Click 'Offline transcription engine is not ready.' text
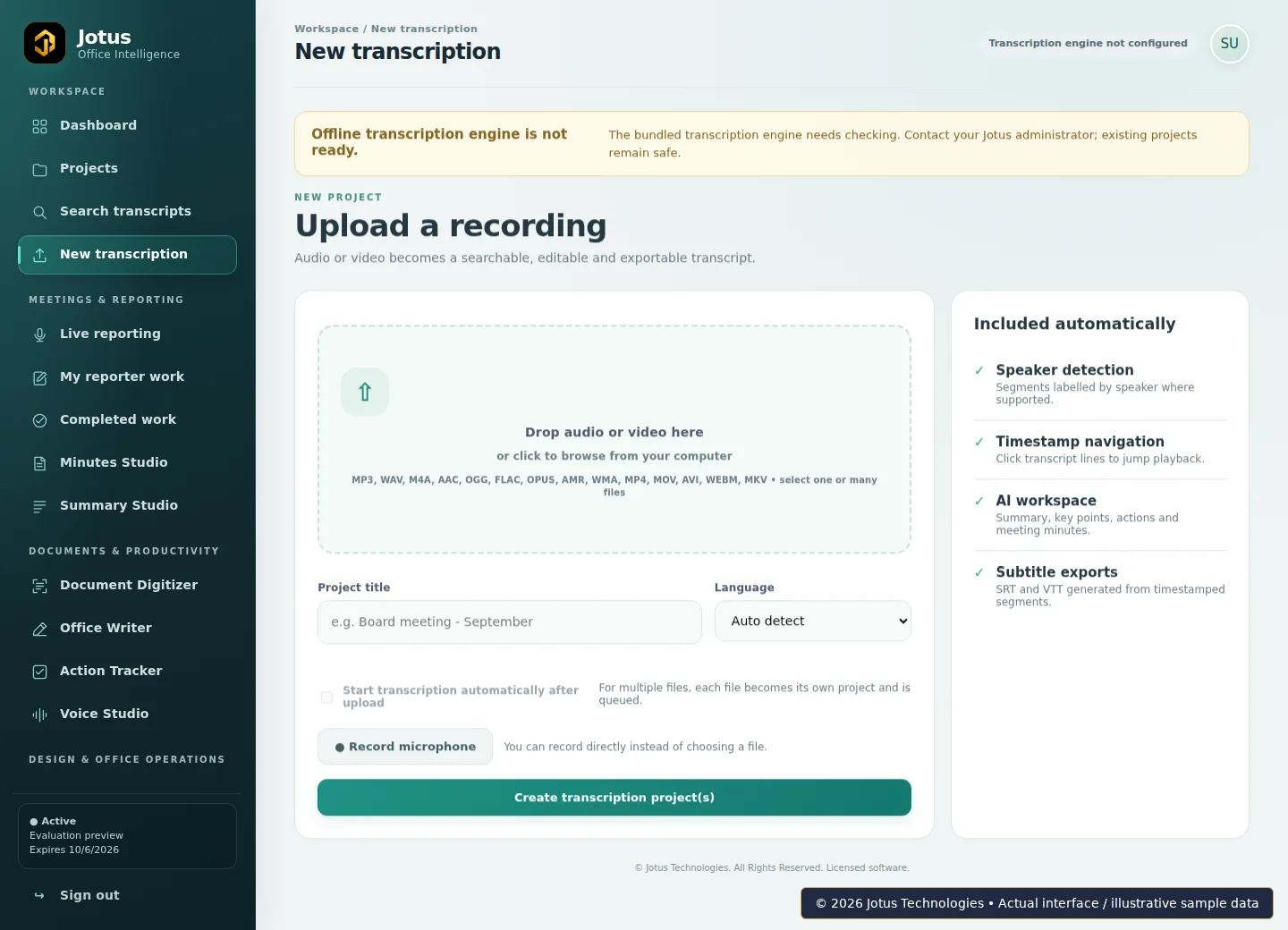 coord(439,142)
